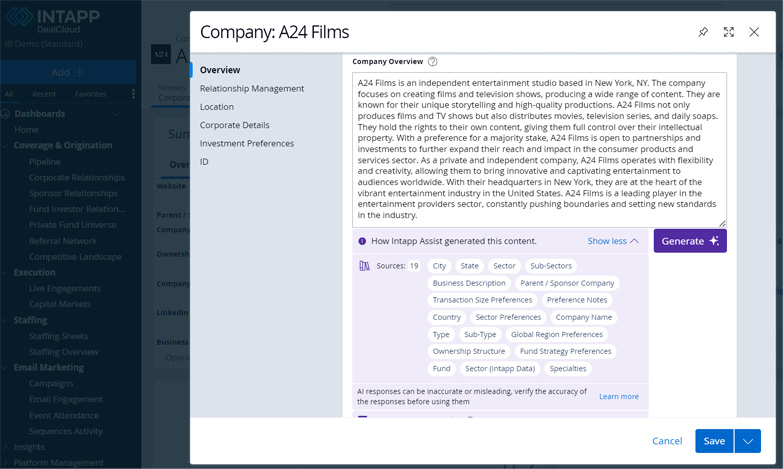Open the sidebar more options menu
This screenshot has height=469, width=783.
coord(133,94)
